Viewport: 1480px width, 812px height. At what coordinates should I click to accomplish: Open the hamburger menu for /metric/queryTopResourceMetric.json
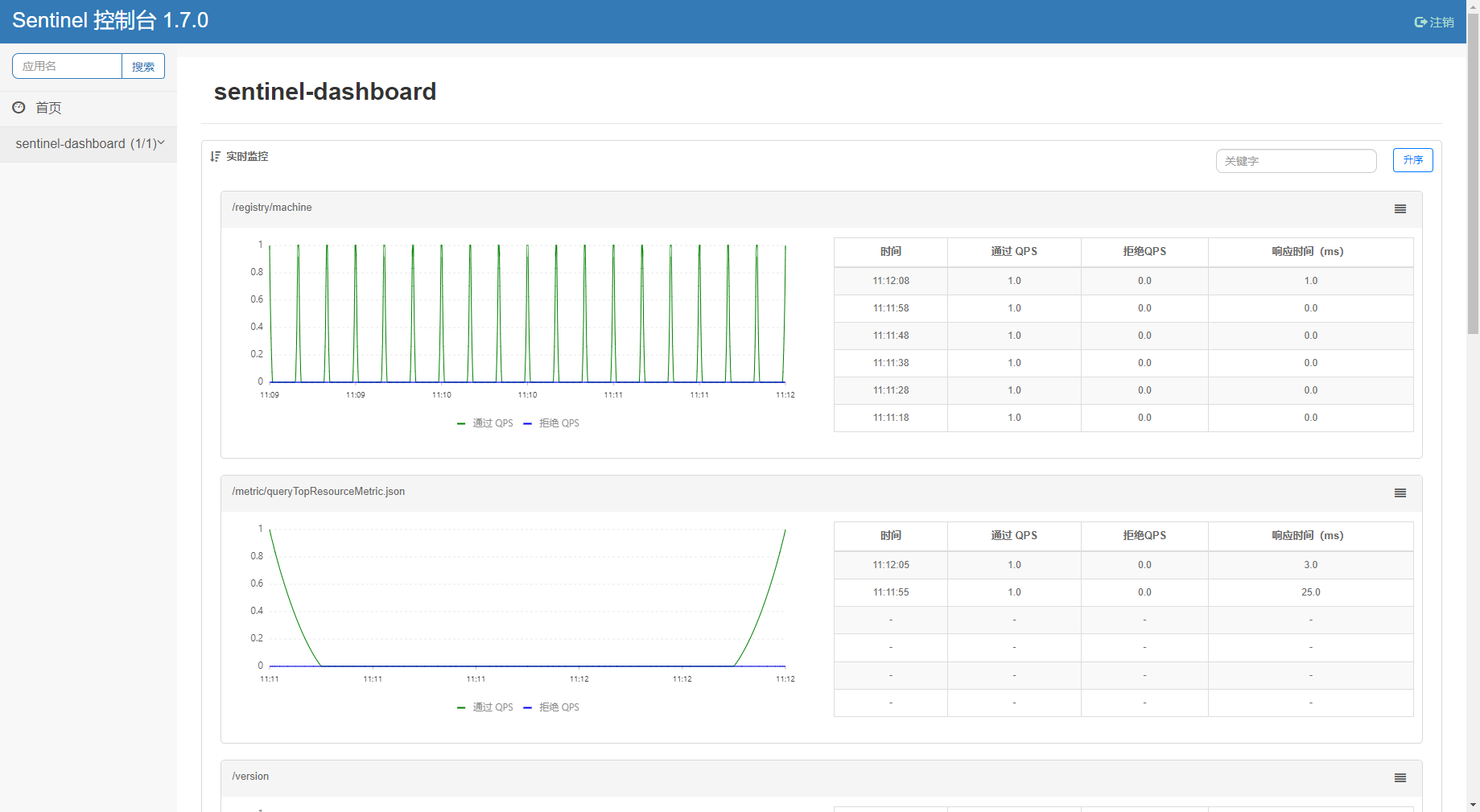click(x=1400, y=493)
